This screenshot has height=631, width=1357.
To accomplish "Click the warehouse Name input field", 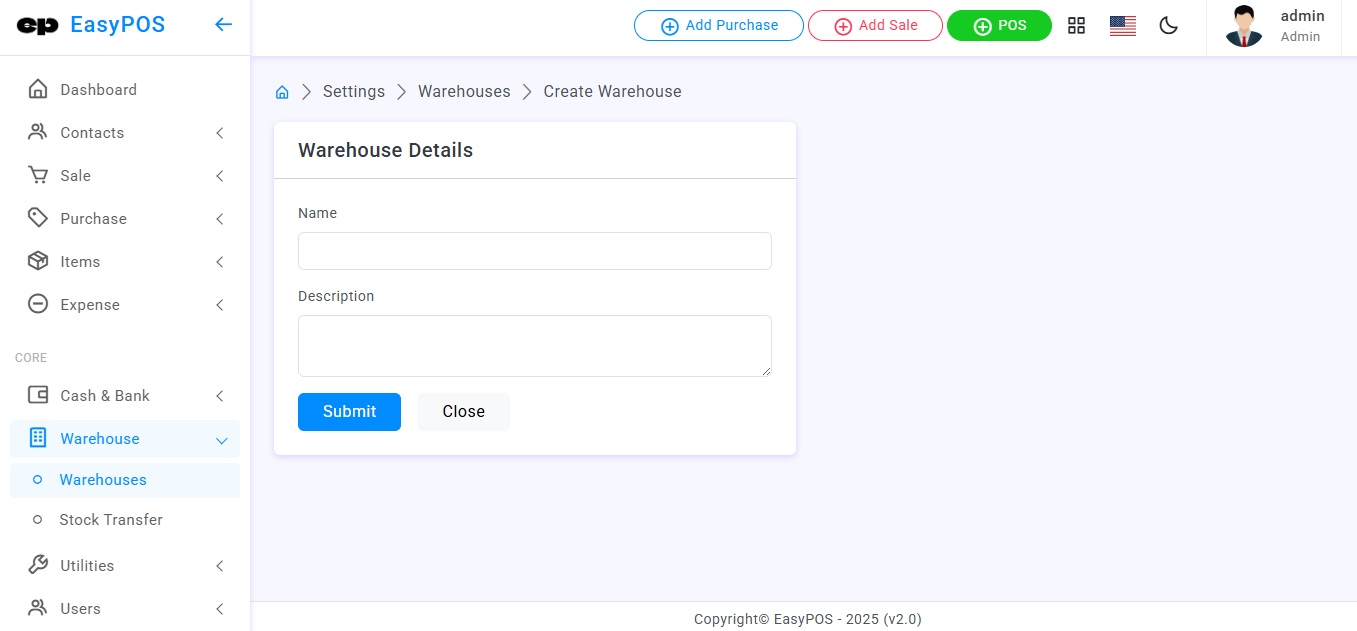I will [x=534, y=251].
